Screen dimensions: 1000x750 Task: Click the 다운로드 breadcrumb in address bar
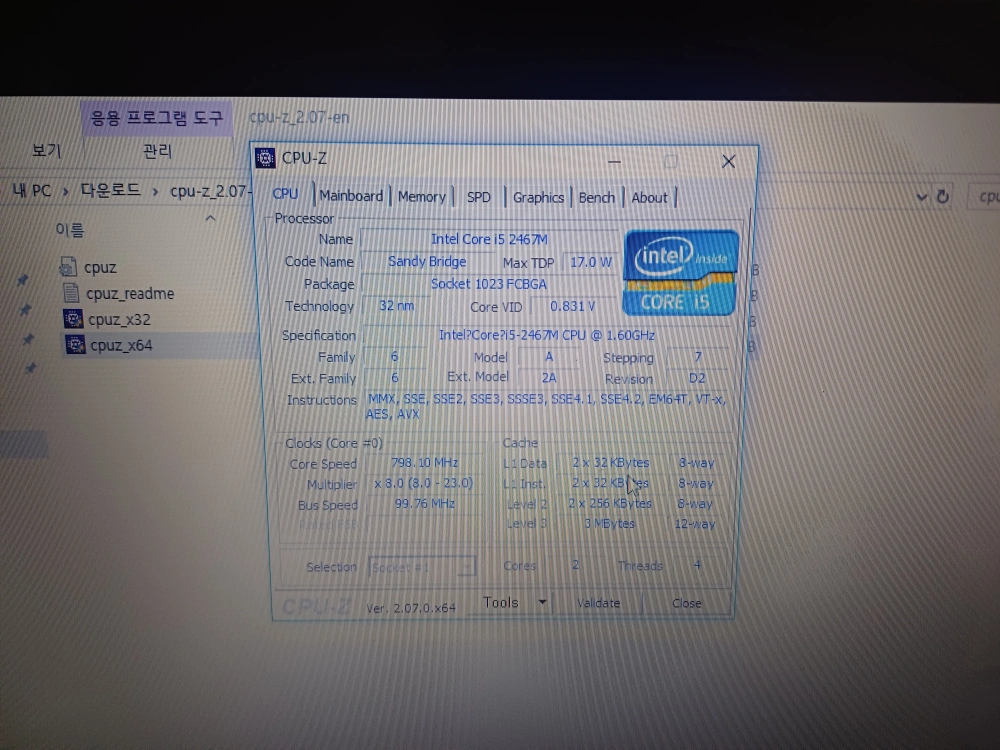tap(110, 190)
